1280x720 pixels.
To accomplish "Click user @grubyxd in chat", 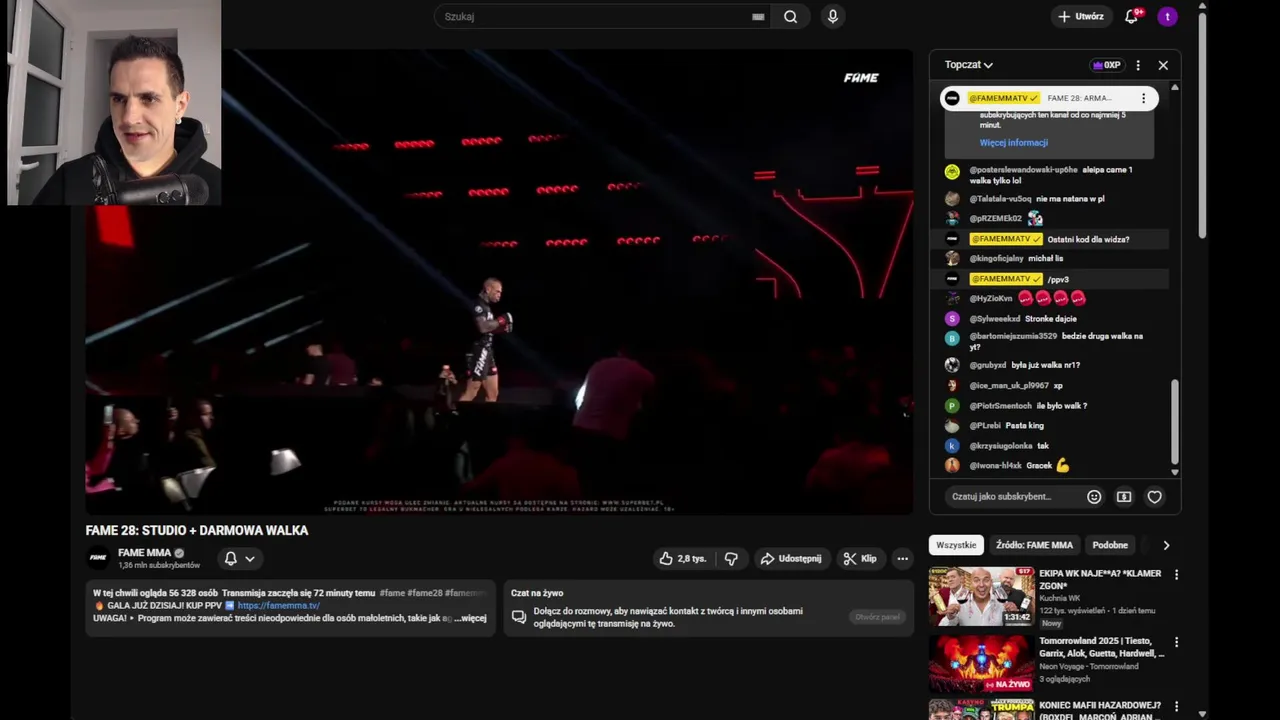I will pyautogui.click(x=987, y=365).
